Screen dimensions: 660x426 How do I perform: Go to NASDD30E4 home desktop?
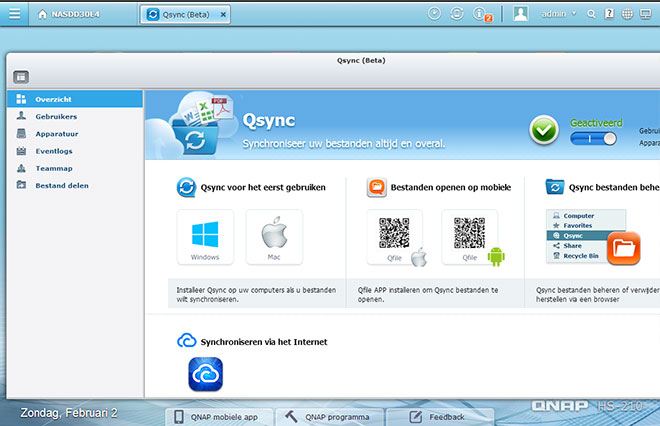pos(69,14)
